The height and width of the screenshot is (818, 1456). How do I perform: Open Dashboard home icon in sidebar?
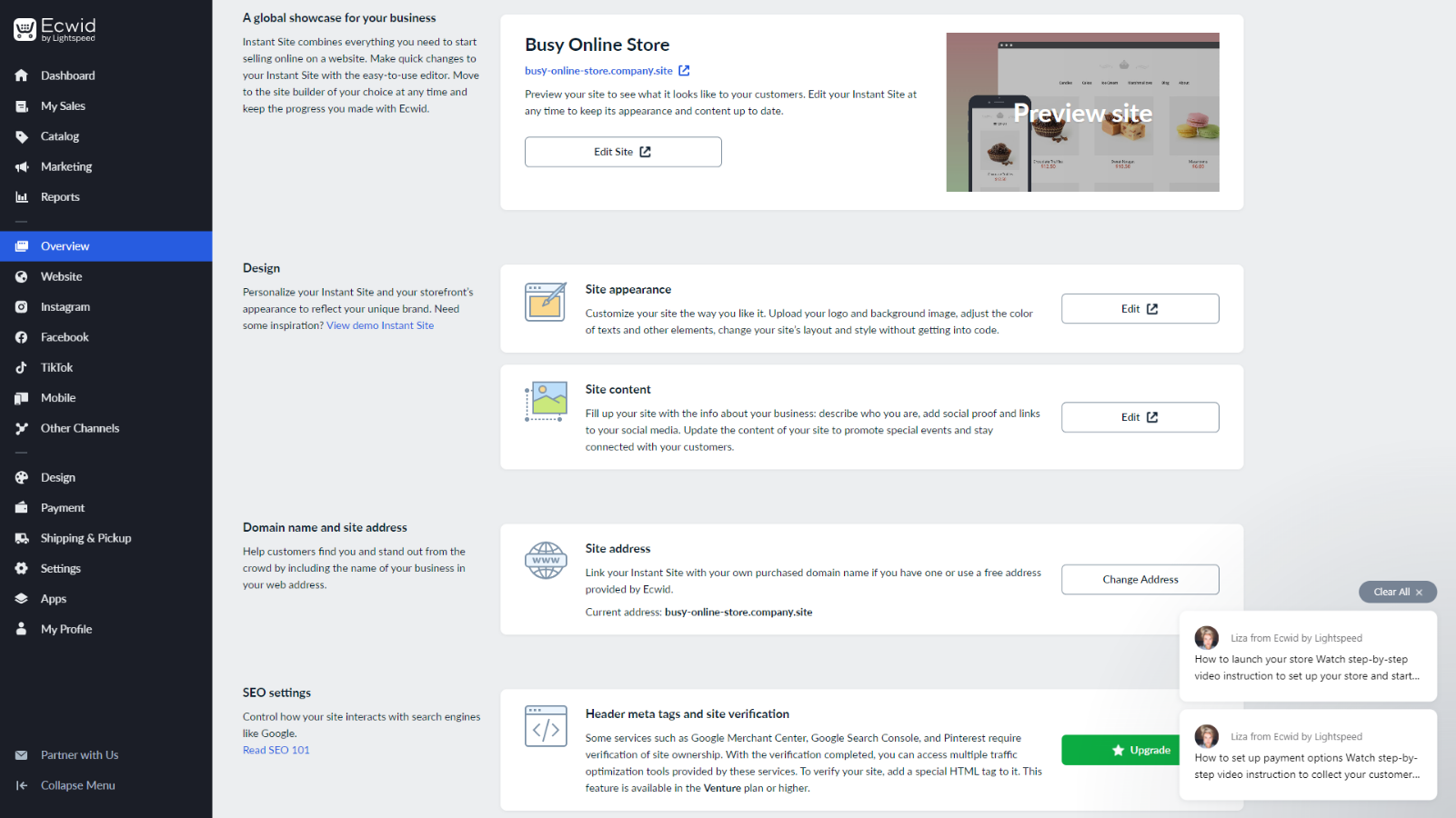pos(22,75)
